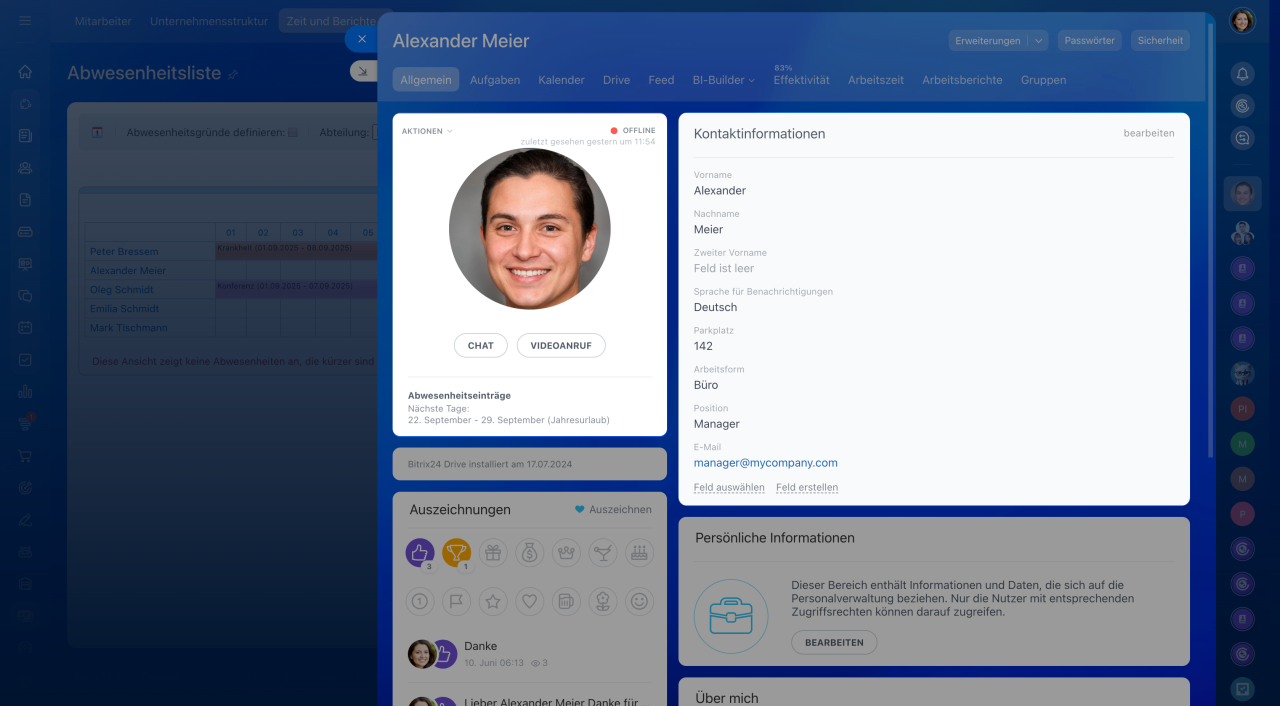Select the cocktail glass award badge
This screenshot has width=1280, height=706.
(x=603, y=552)
